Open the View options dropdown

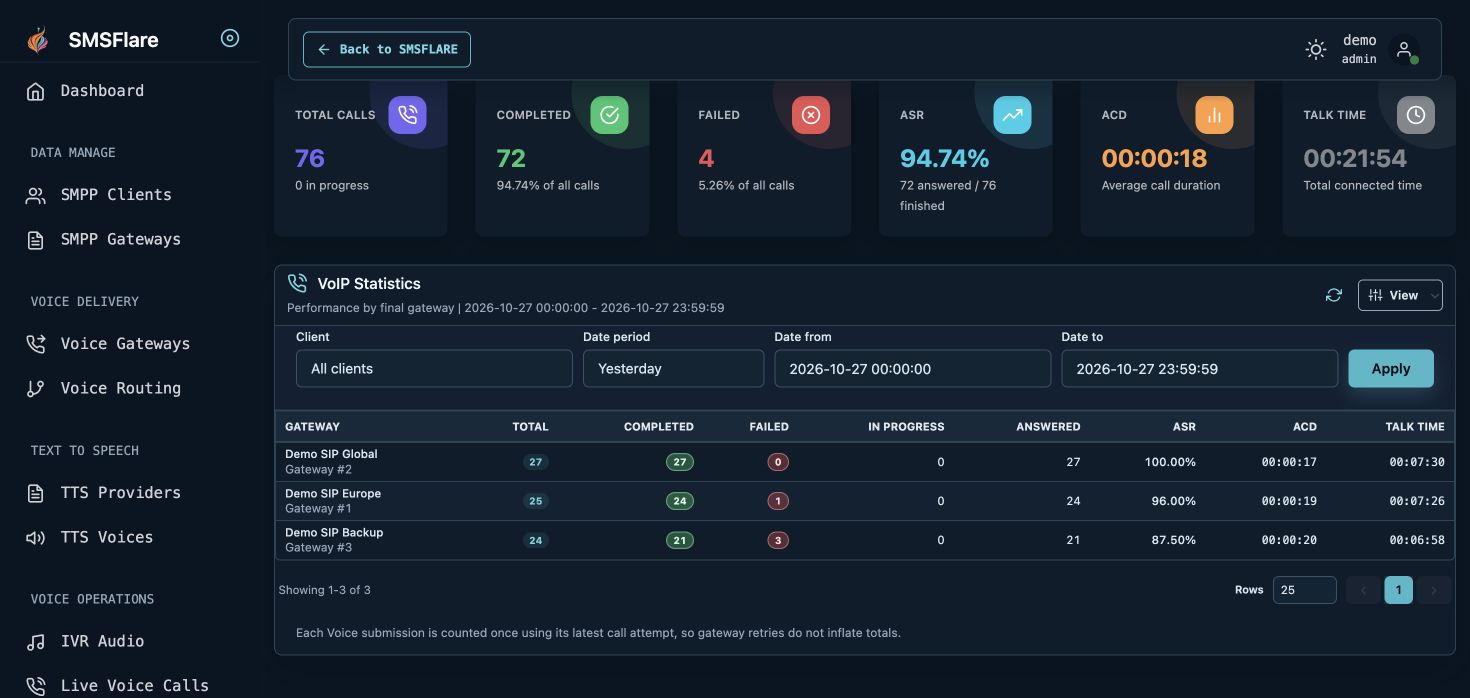click(x=1400, y=295)
